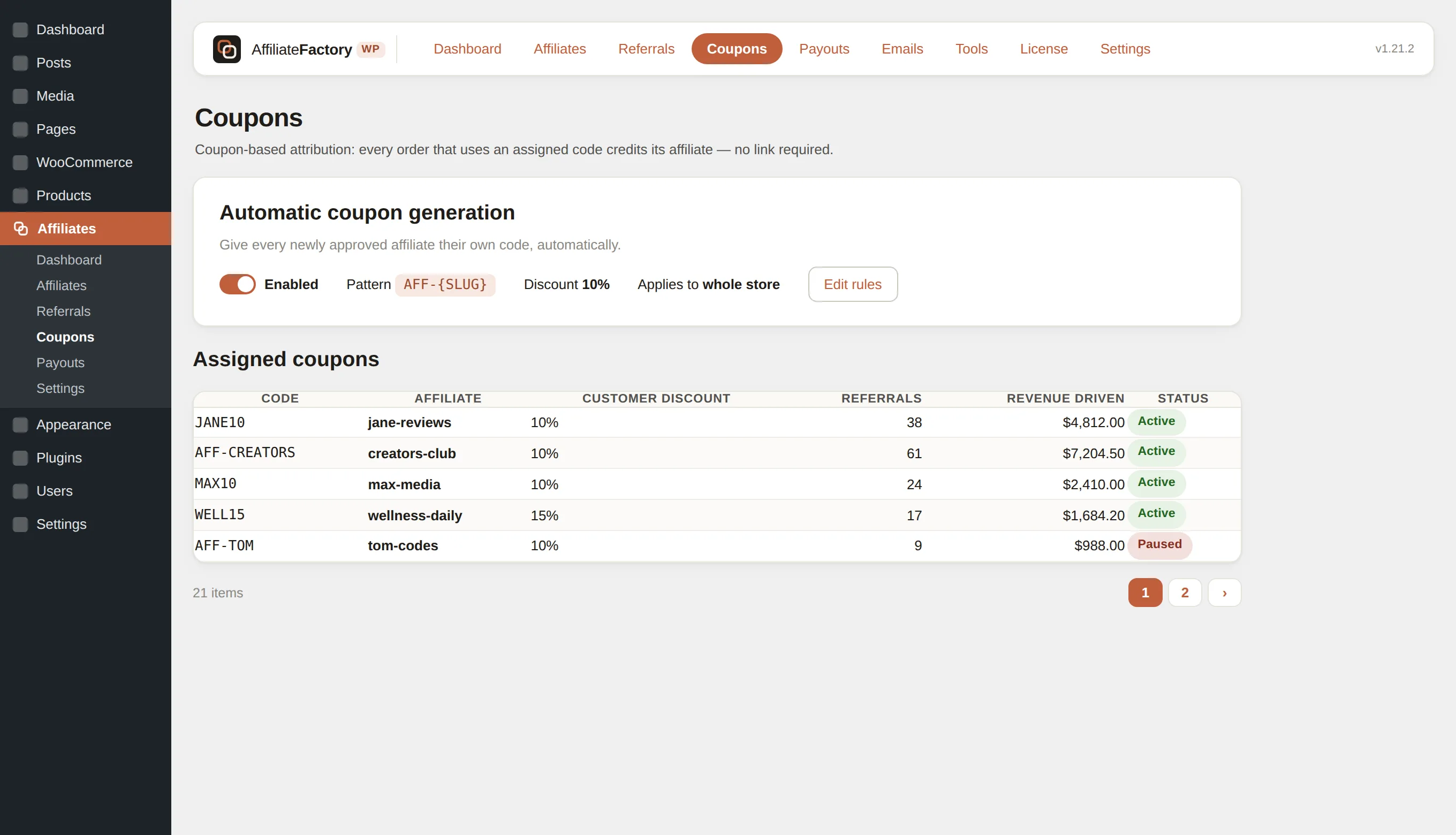Go to the Payouts tab in top navigation
The width and height of the screenshot is (1456, 835).
coord(824,49)
